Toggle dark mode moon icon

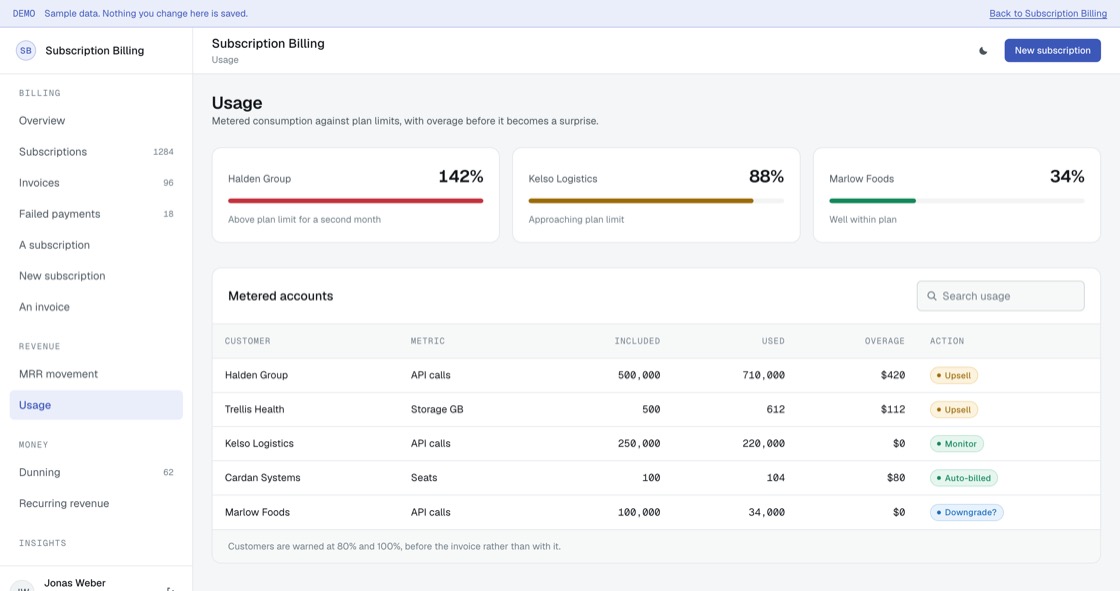point(983,51)
